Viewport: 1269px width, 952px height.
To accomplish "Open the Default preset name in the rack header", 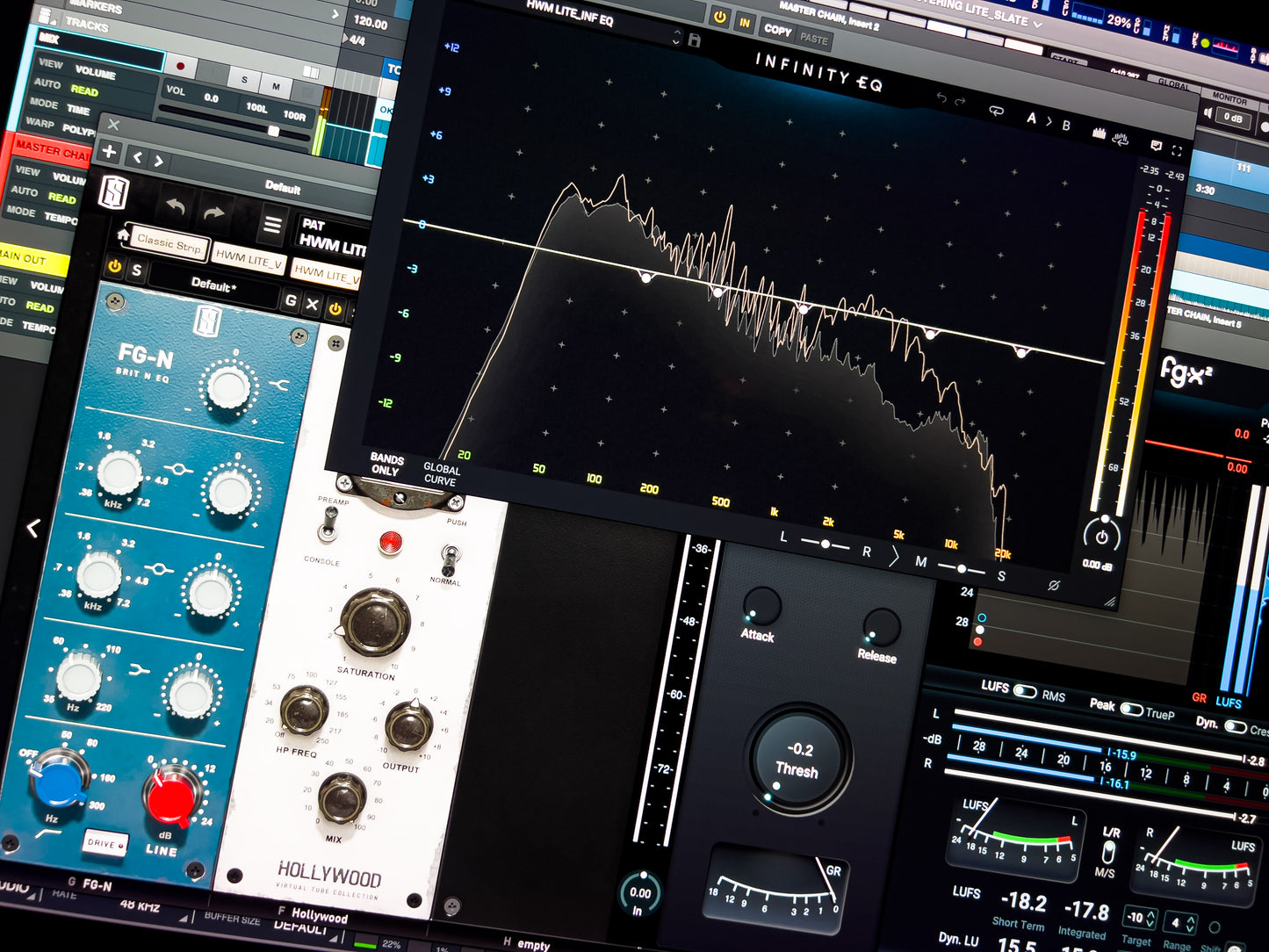I will click(284, 187).
